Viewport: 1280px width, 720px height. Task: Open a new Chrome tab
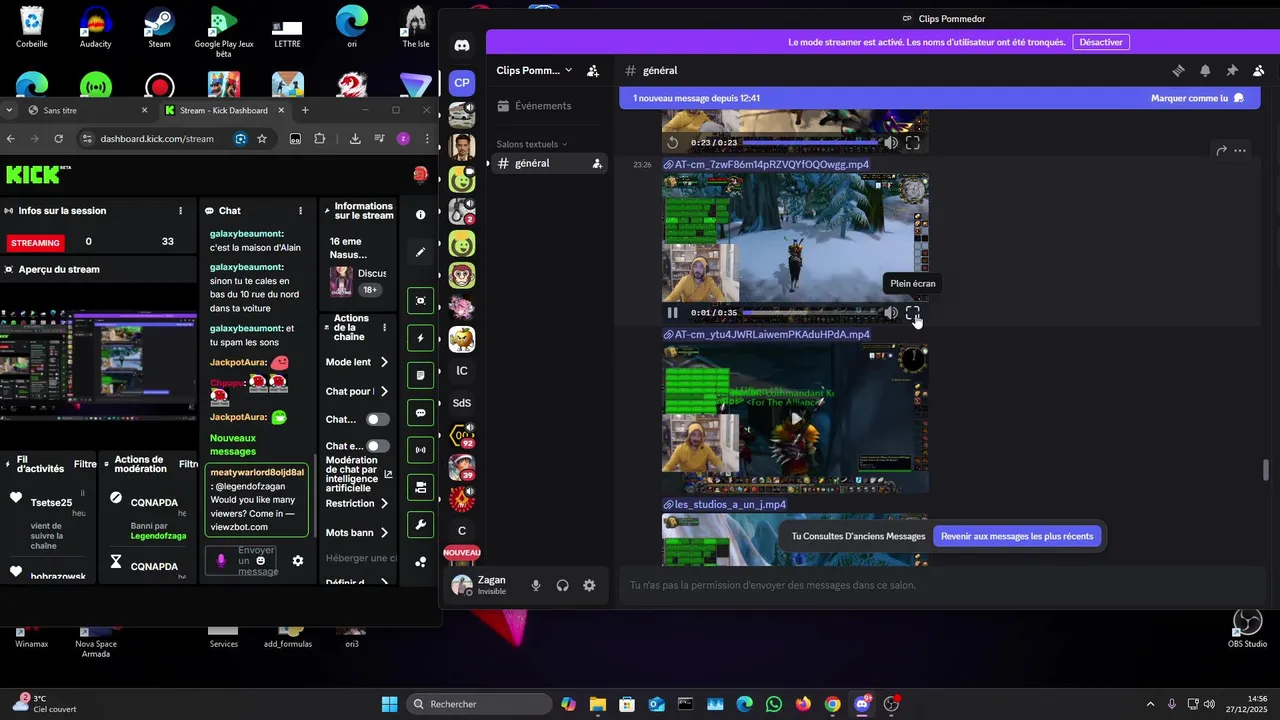[305, 110]
